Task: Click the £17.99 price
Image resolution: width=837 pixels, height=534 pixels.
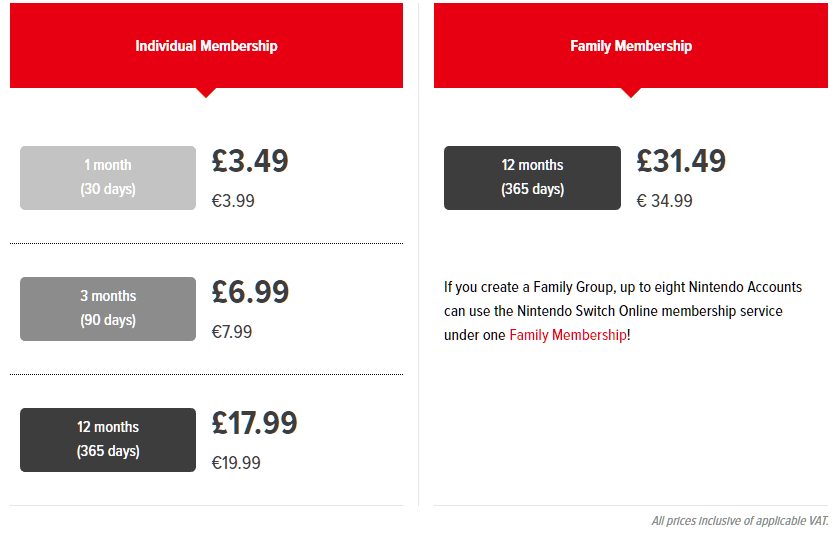Action: coord(254,422)
